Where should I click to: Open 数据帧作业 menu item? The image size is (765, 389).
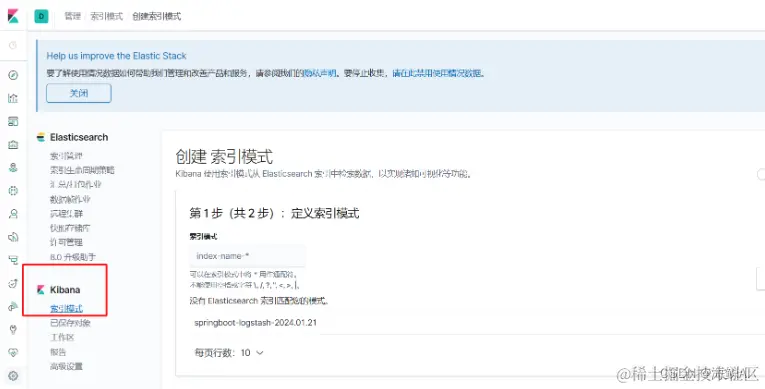pos(70,200)
